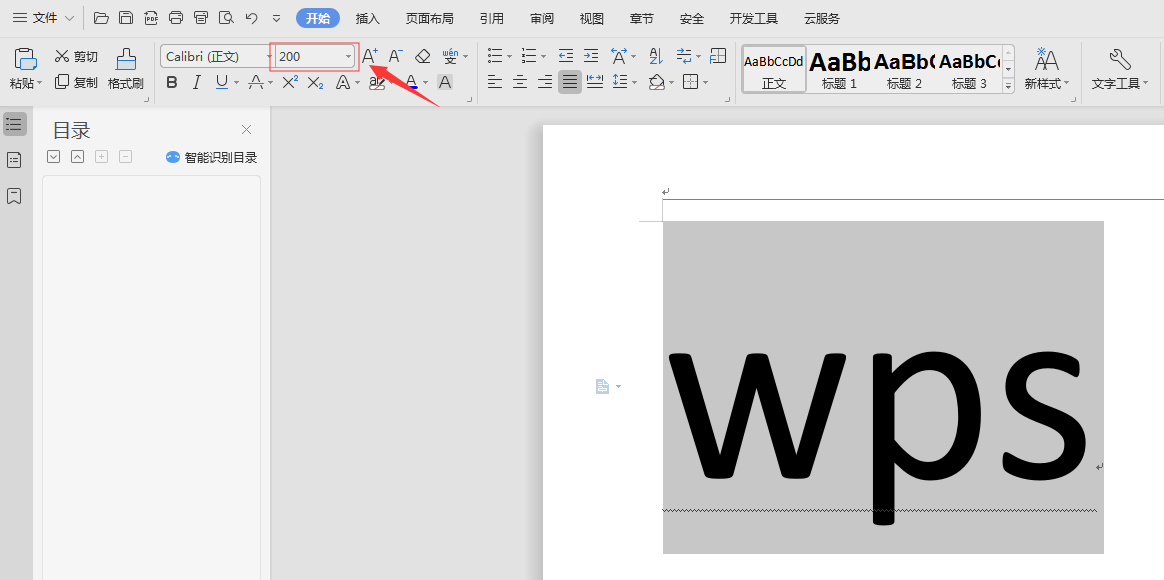This screenshot has height=580, width=1164.
Task: Click the Paste clipboard icon
Action: click(x=25, y=59)
